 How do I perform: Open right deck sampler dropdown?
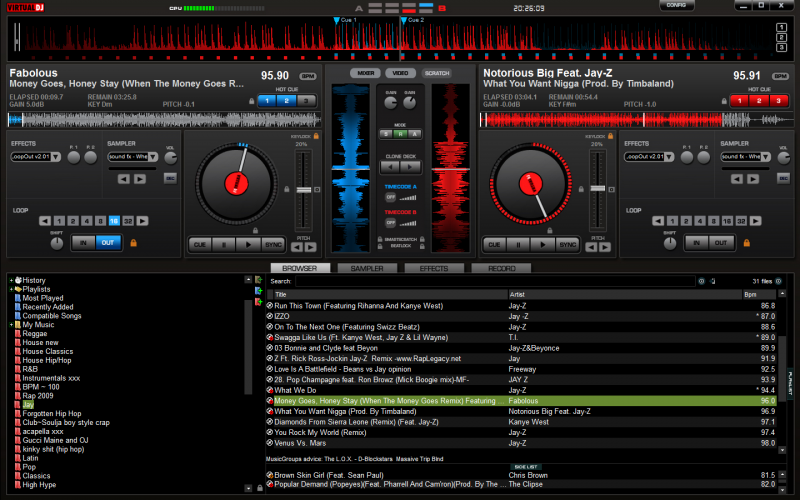[766, 157]
